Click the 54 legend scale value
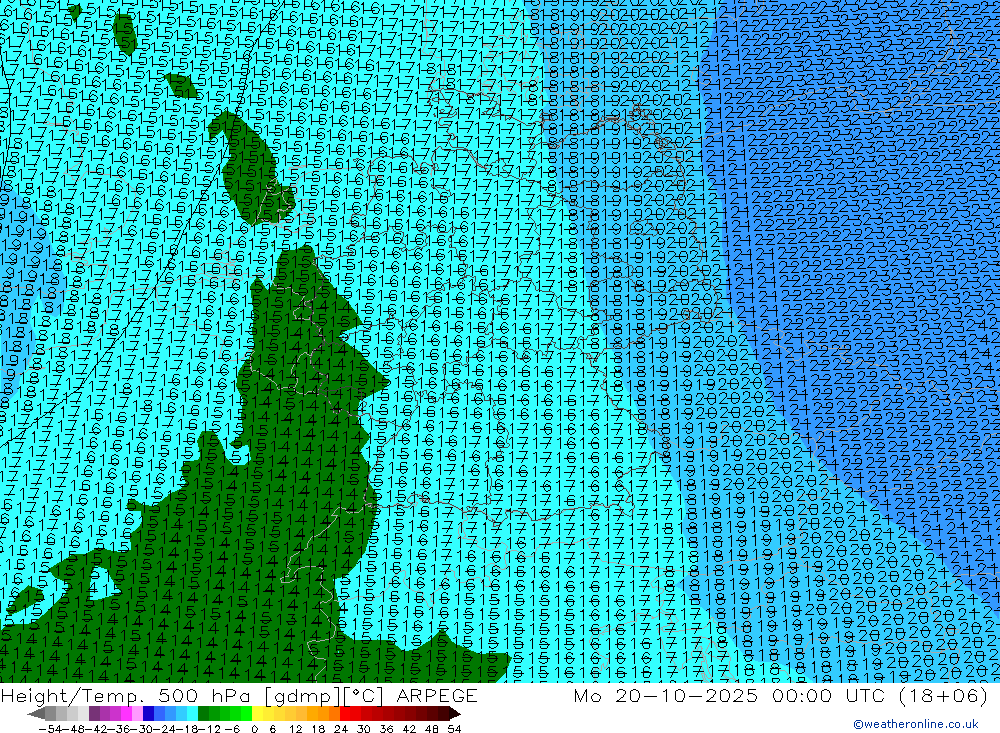This screenshot has width=1000, height=733. point(454,729)
